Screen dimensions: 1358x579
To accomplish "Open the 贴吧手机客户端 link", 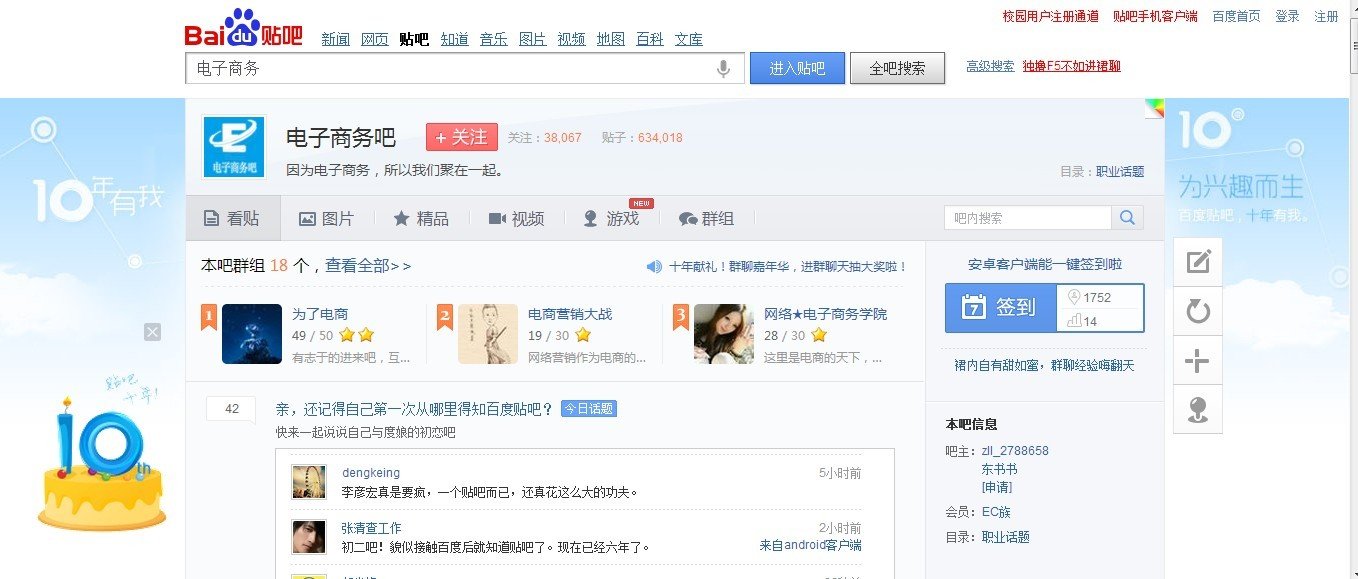I will [1156, 16].
